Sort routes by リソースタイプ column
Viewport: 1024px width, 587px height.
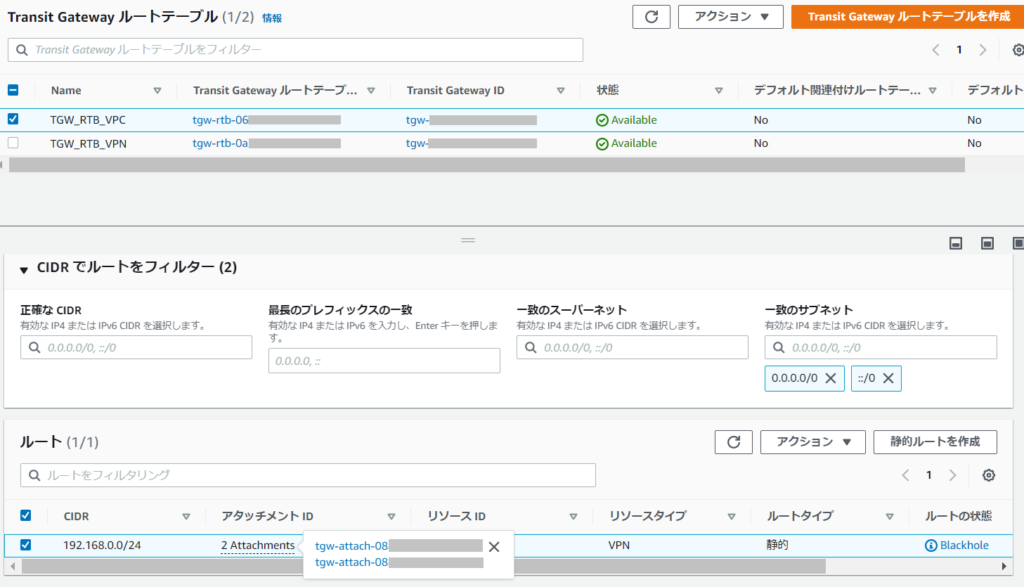(x=731, y=516)
